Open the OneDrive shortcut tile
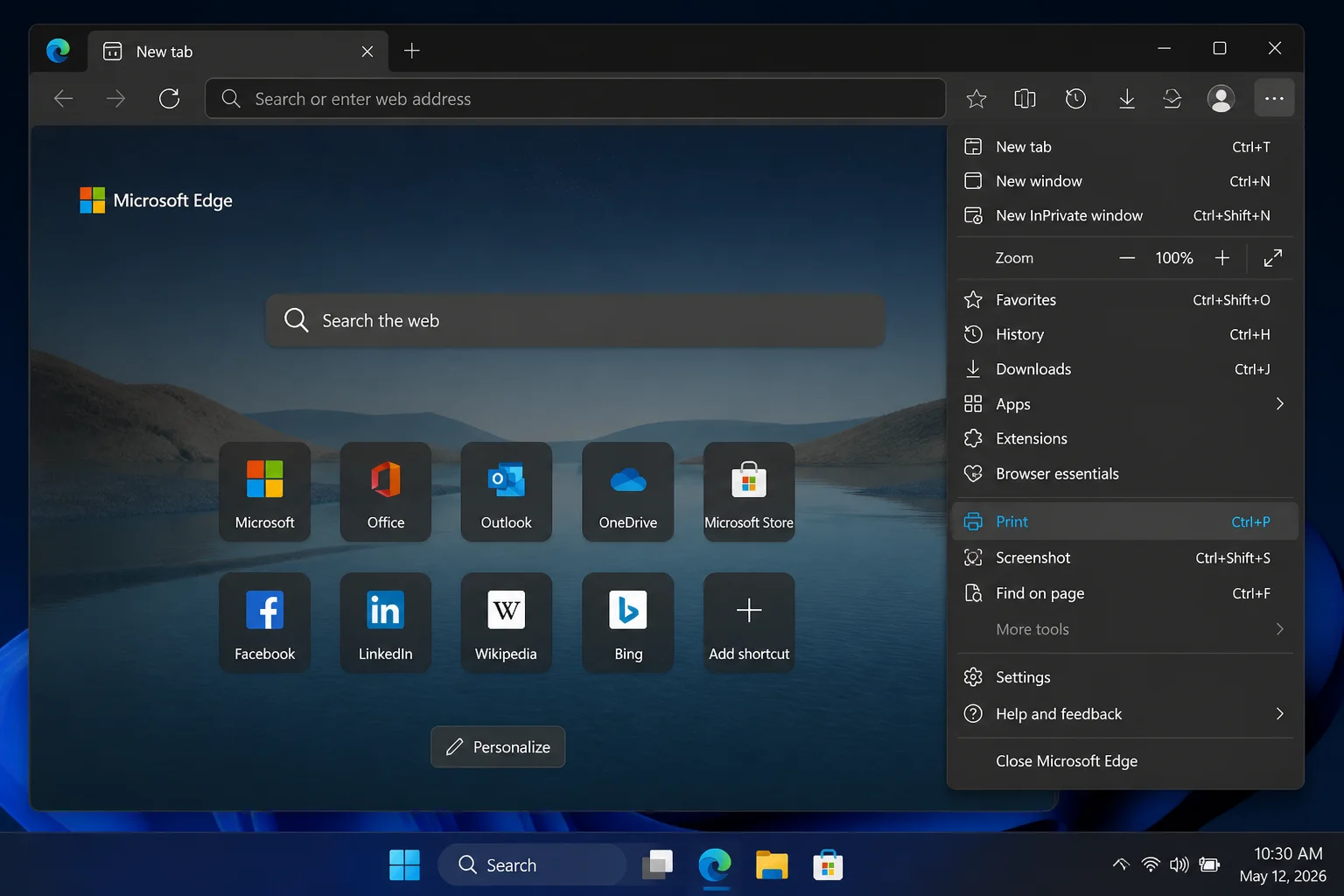 628,492
